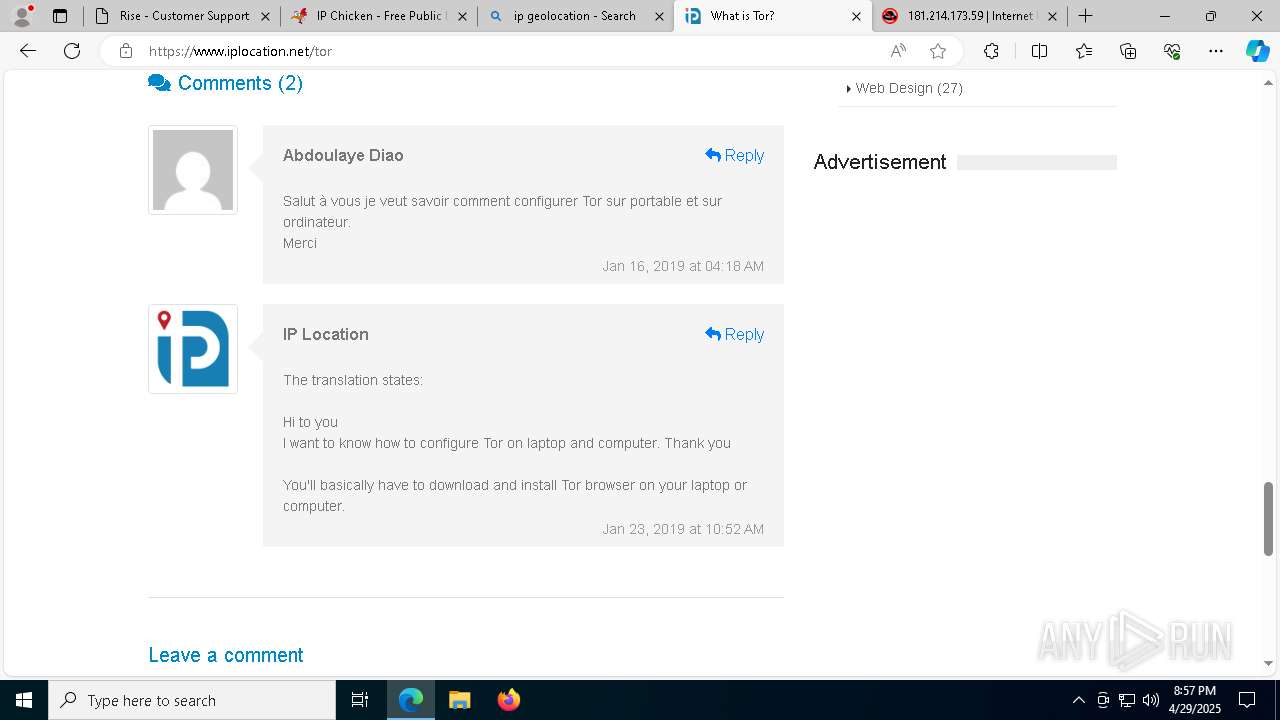Open the Windows Start menu

click(24, 700)
